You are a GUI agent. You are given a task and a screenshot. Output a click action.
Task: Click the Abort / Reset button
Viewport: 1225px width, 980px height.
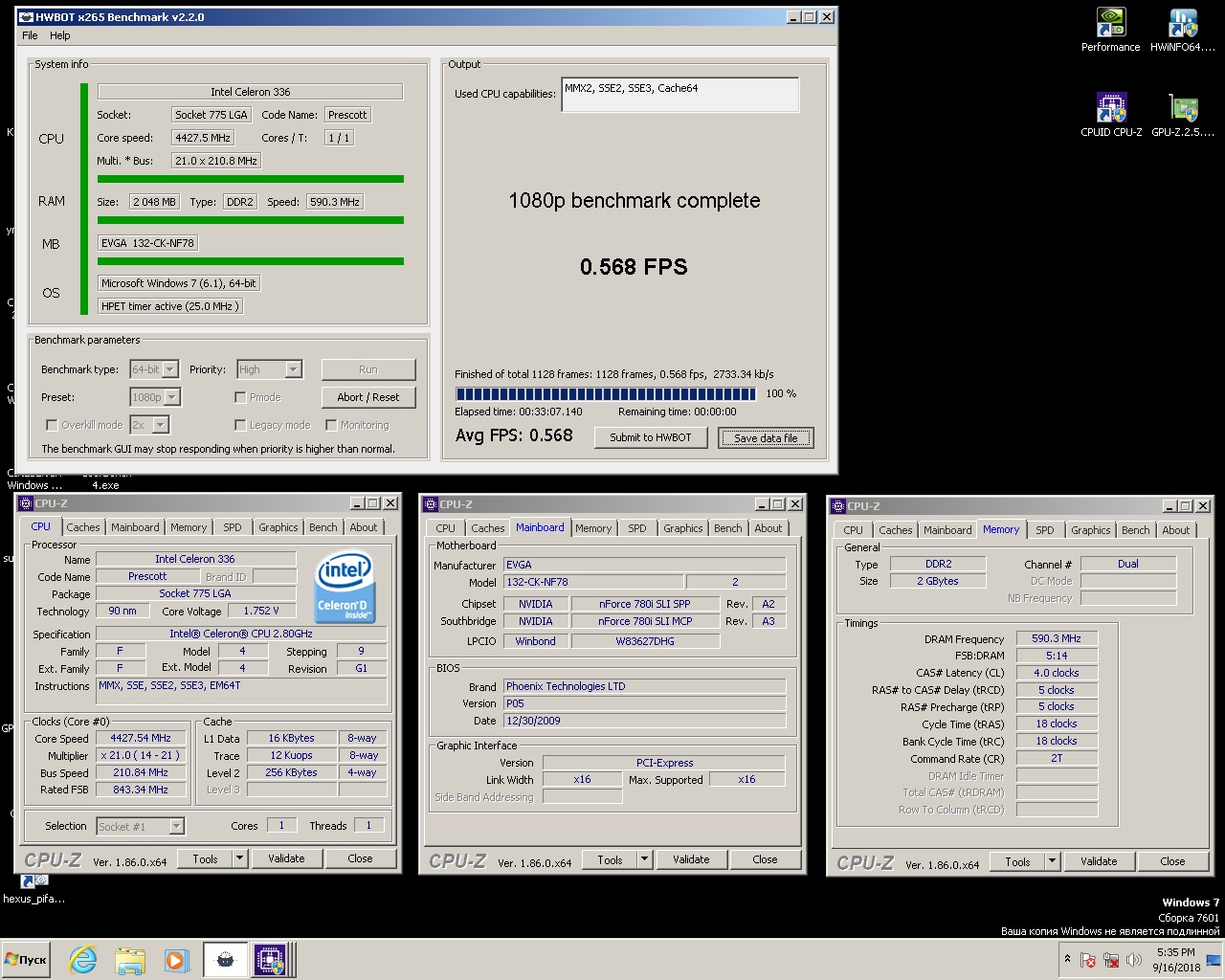click(368, 397)
